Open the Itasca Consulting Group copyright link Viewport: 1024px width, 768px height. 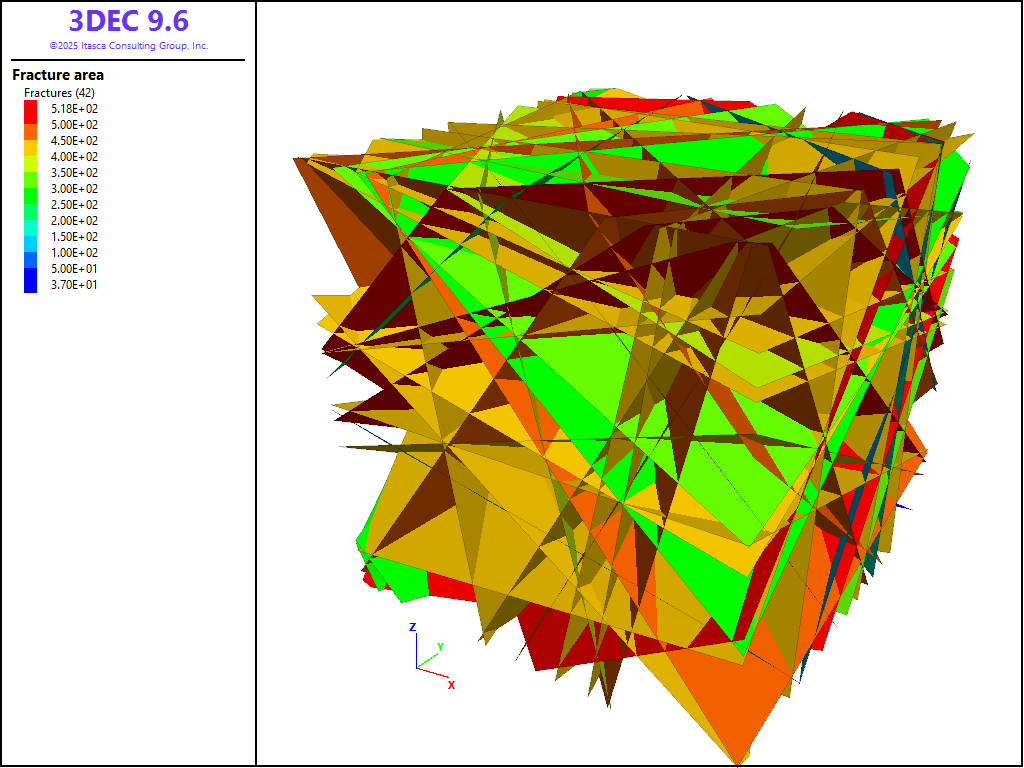pos(128,46)
